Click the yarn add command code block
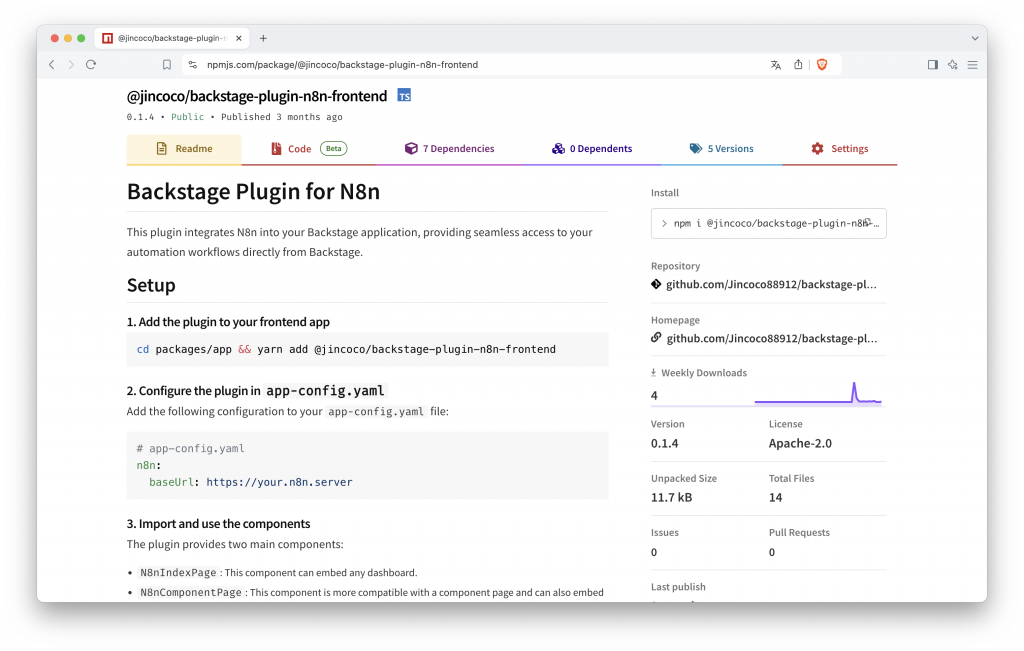 point(368,349)
